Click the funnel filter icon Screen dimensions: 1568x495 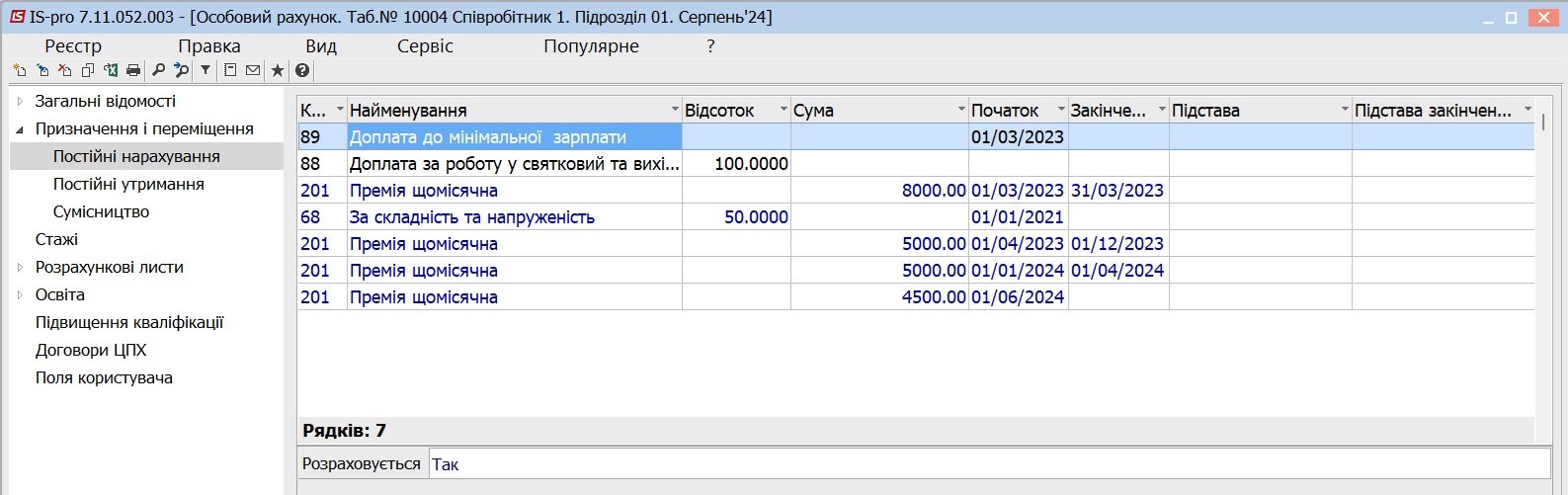tap(206, 70)
